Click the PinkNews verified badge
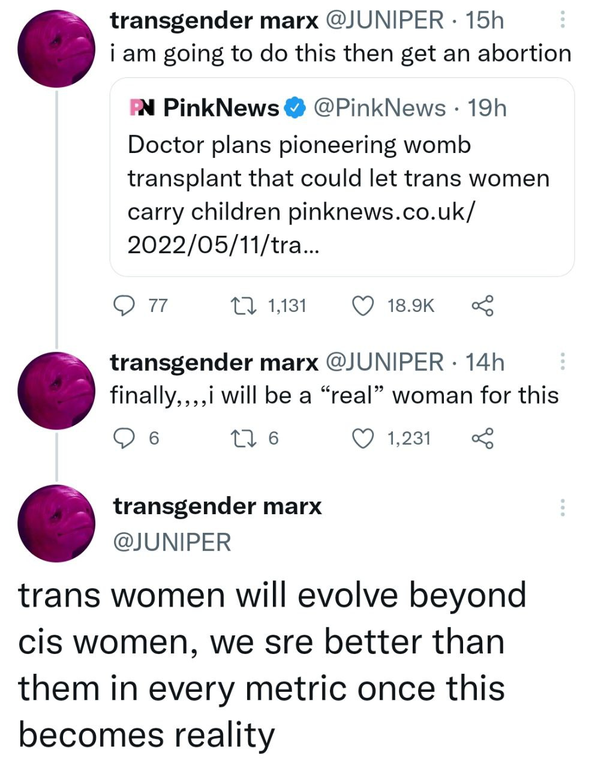This screenshot has width=592, height=768. click(x=295, y=108)
